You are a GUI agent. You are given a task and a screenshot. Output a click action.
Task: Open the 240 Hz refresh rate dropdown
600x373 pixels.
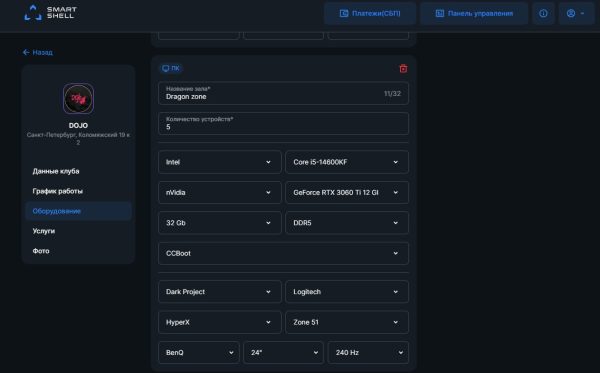click(368, 352)
